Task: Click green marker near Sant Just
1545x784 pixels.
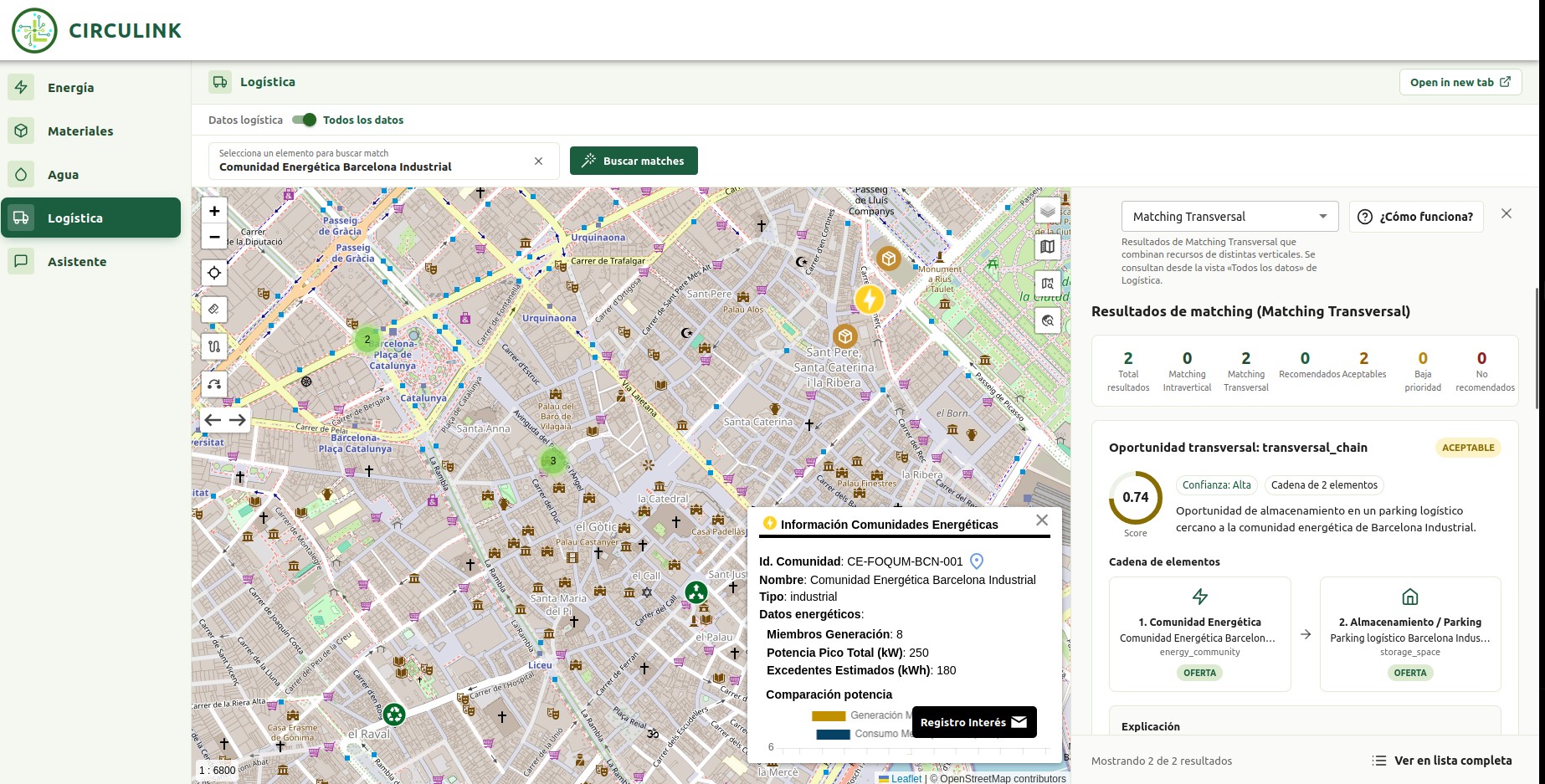Action: click(696, 592)
